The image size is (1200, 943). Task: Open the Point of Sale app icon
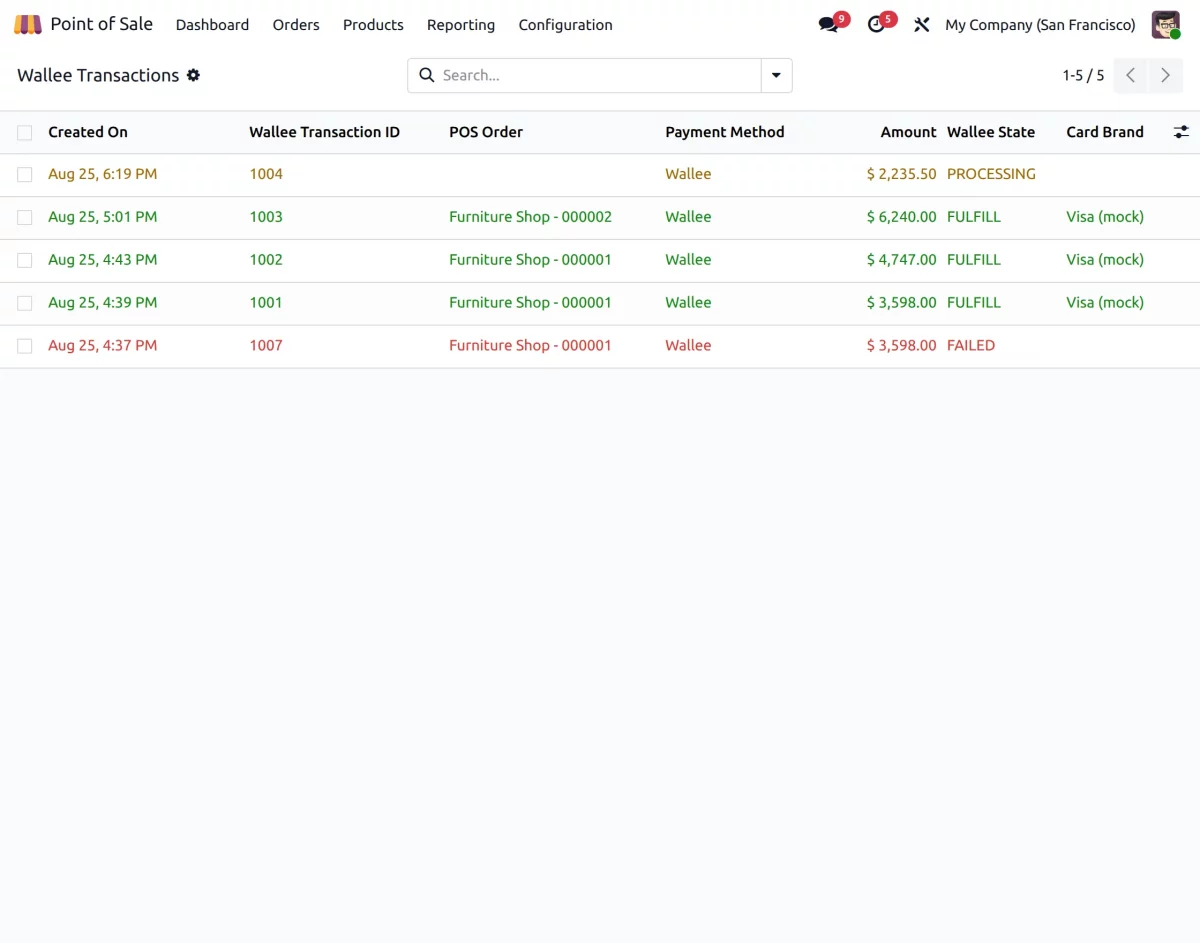(28, 24)
